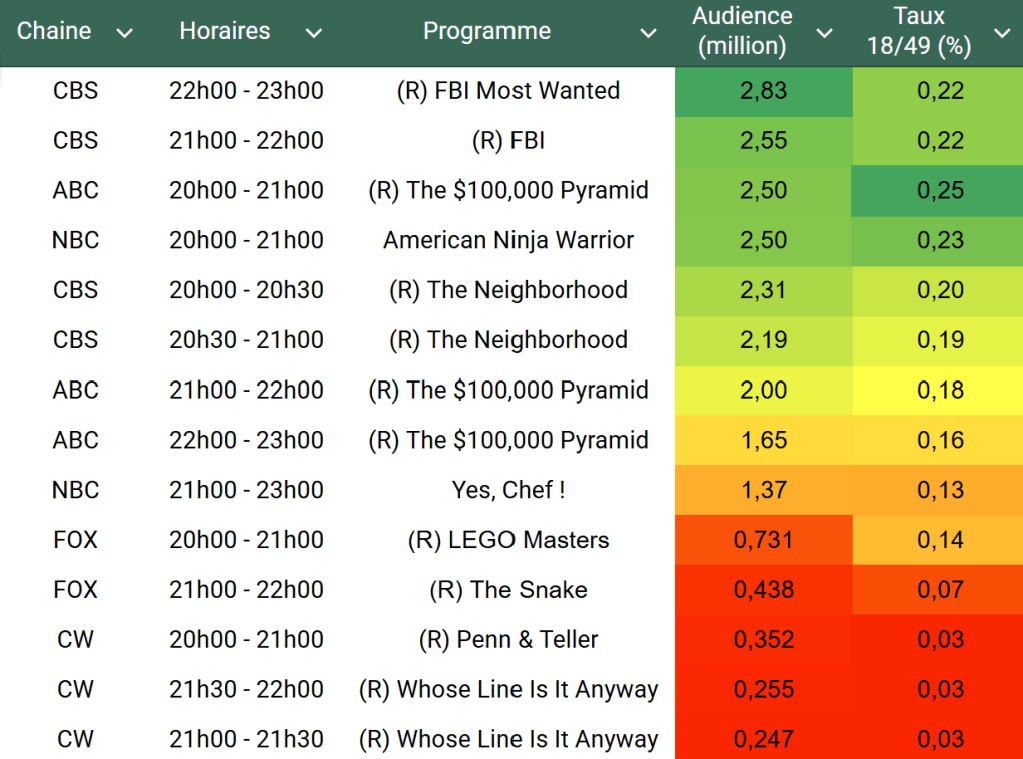This screenshot has width=1023, height=759.
Task: Click the yellow 2,00 audience cell
Action: coord(763,390)
